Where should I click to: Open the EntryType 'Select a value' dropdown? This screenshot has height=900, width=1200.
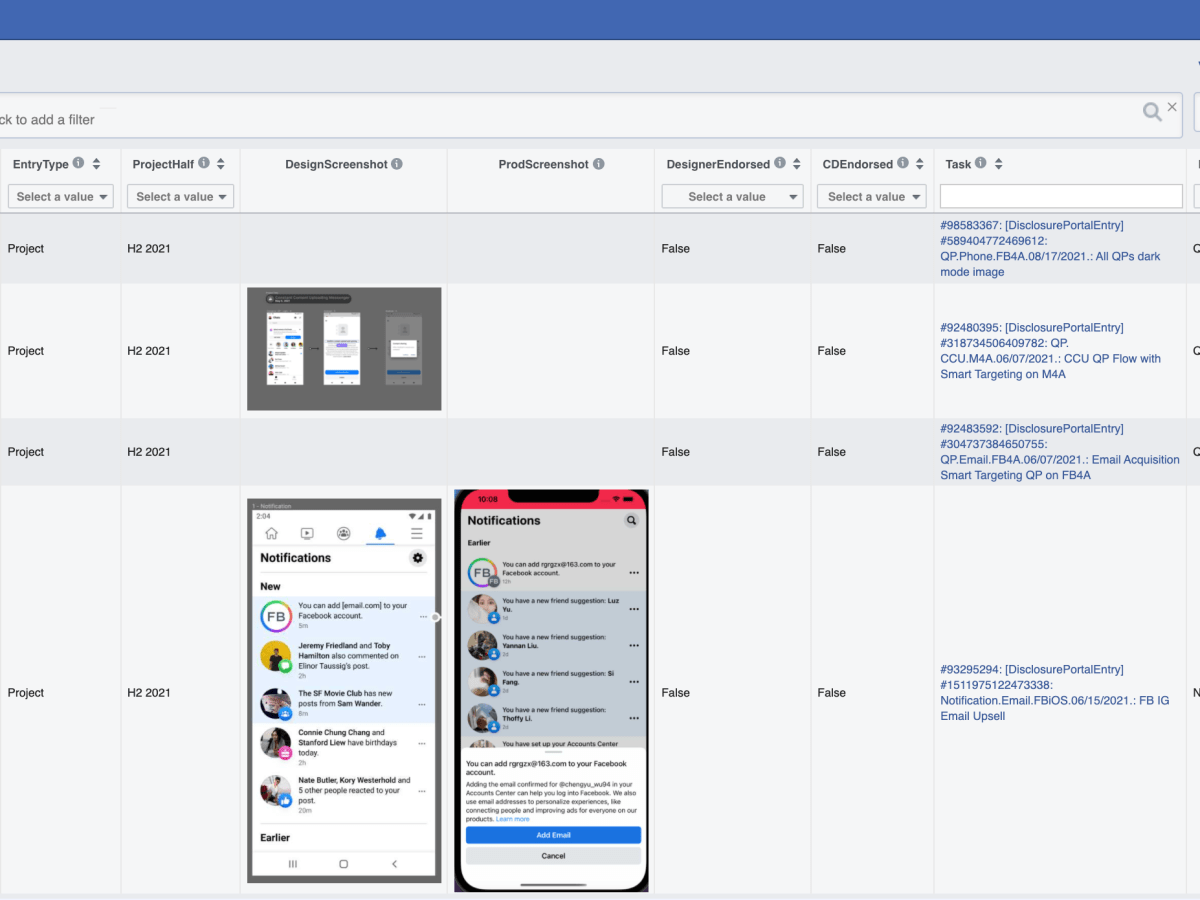click(60, 196)
